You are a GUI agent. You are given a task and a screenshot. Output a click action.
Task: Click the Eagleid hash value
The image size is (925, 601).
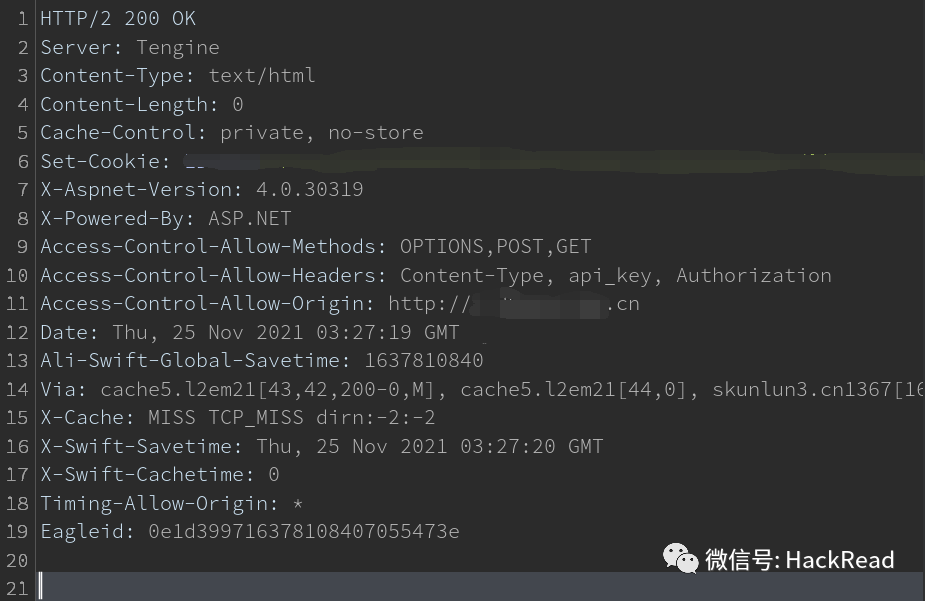coord(304,531)
